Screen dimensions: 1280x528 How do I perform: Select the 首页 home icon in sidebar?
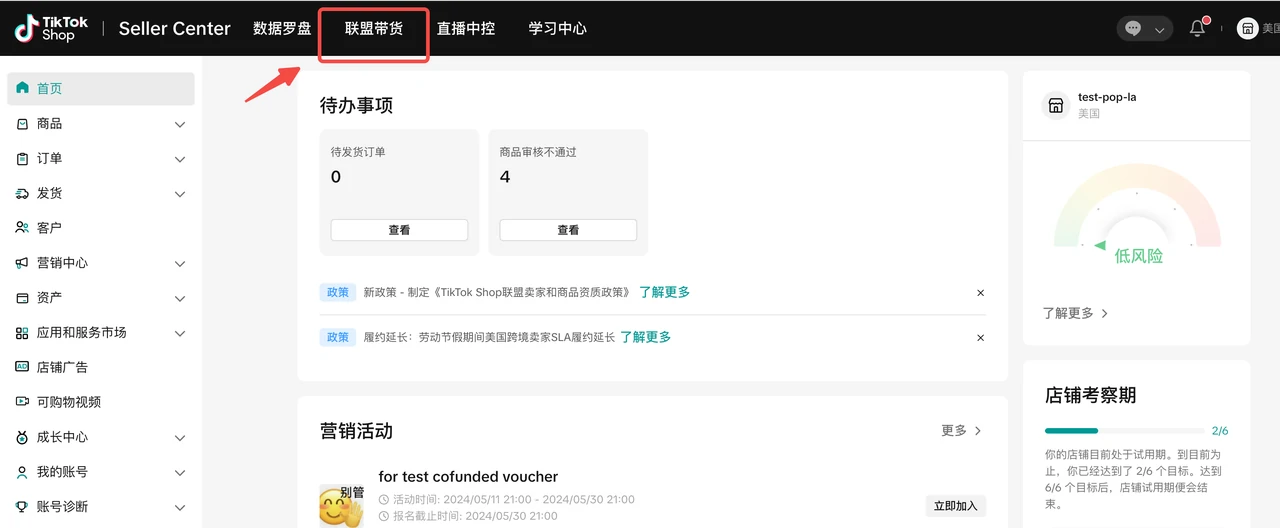pos(23,88)
